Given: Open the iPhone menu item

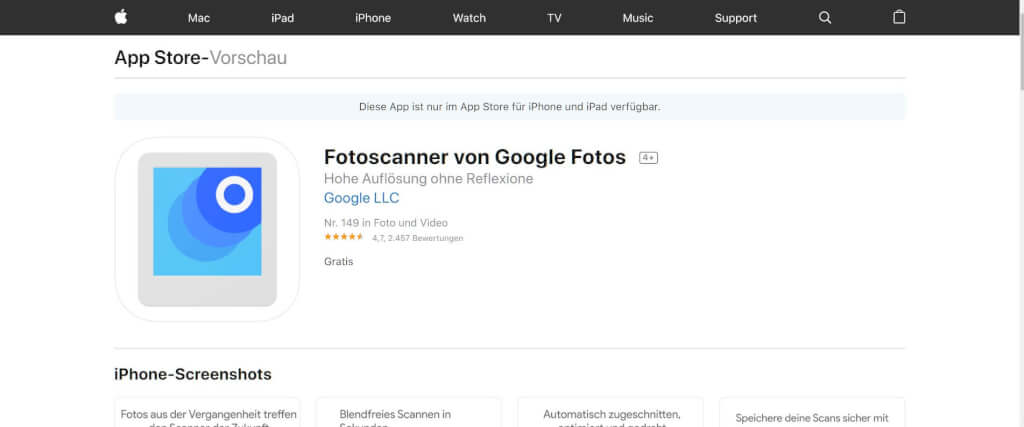Looking at the screenshot, I should tap(373, 18).
